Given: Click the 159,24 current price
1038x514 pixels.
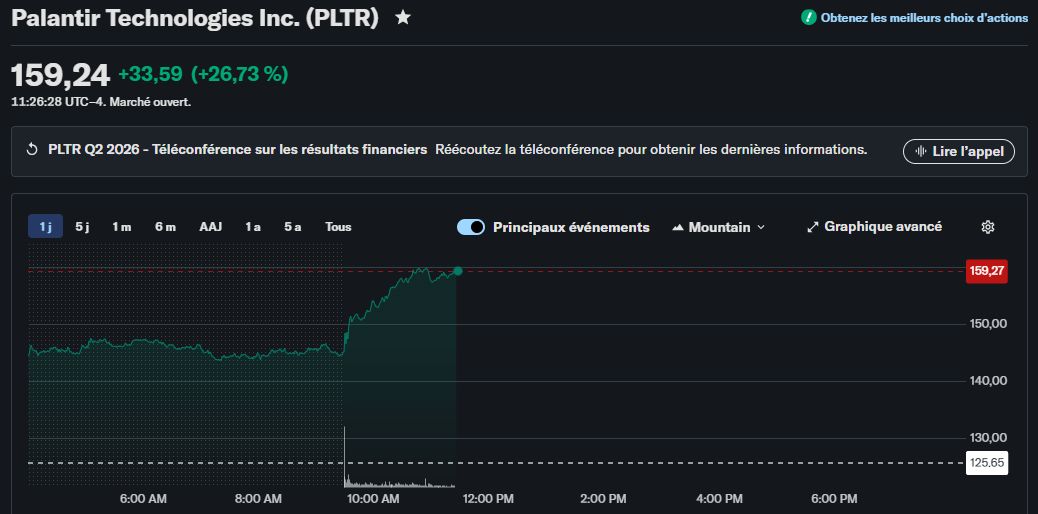Looking at the screenshot, I should click(x=60, y=76).
